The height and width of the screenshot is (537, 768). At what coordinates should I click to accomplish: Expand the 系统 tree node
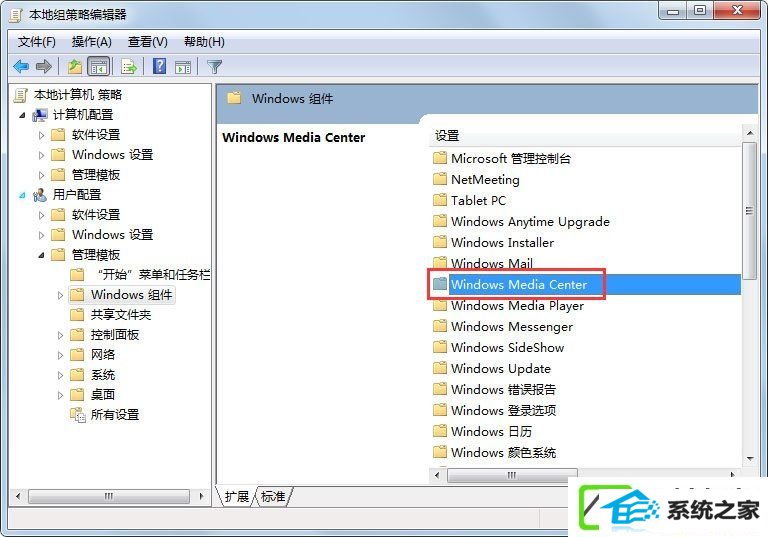(x=60, y=375)
